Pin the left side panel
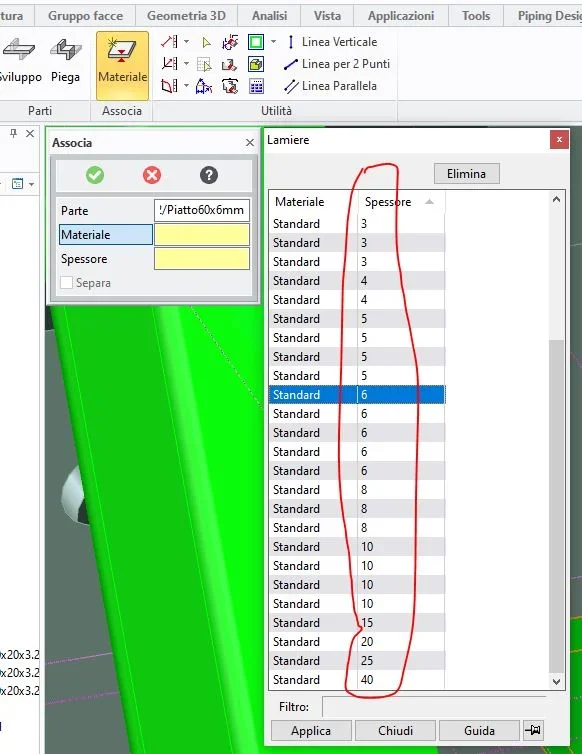 tap(13, 133)
